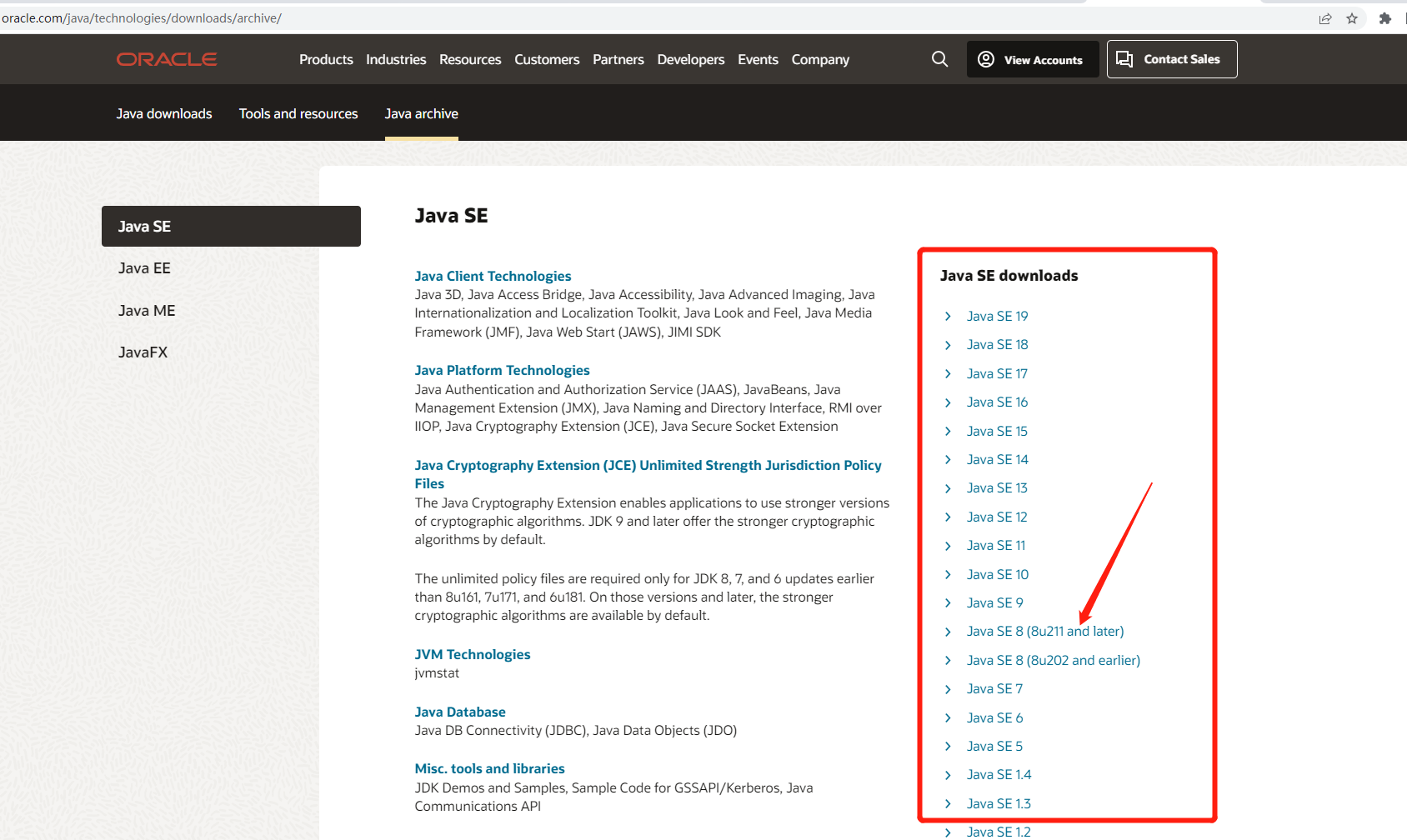
Task: Open the JCE Unlimited Strength Policy Files link
Action: [x=648, y=474]
